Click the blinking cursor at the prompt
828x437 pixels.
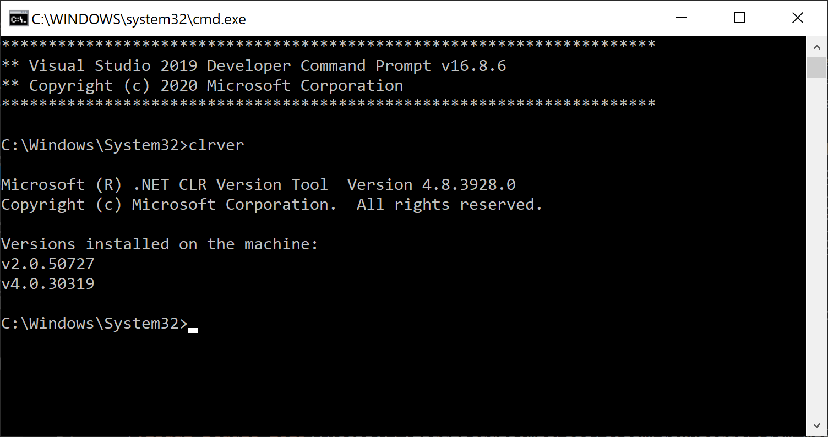click(x=193, y=328)
